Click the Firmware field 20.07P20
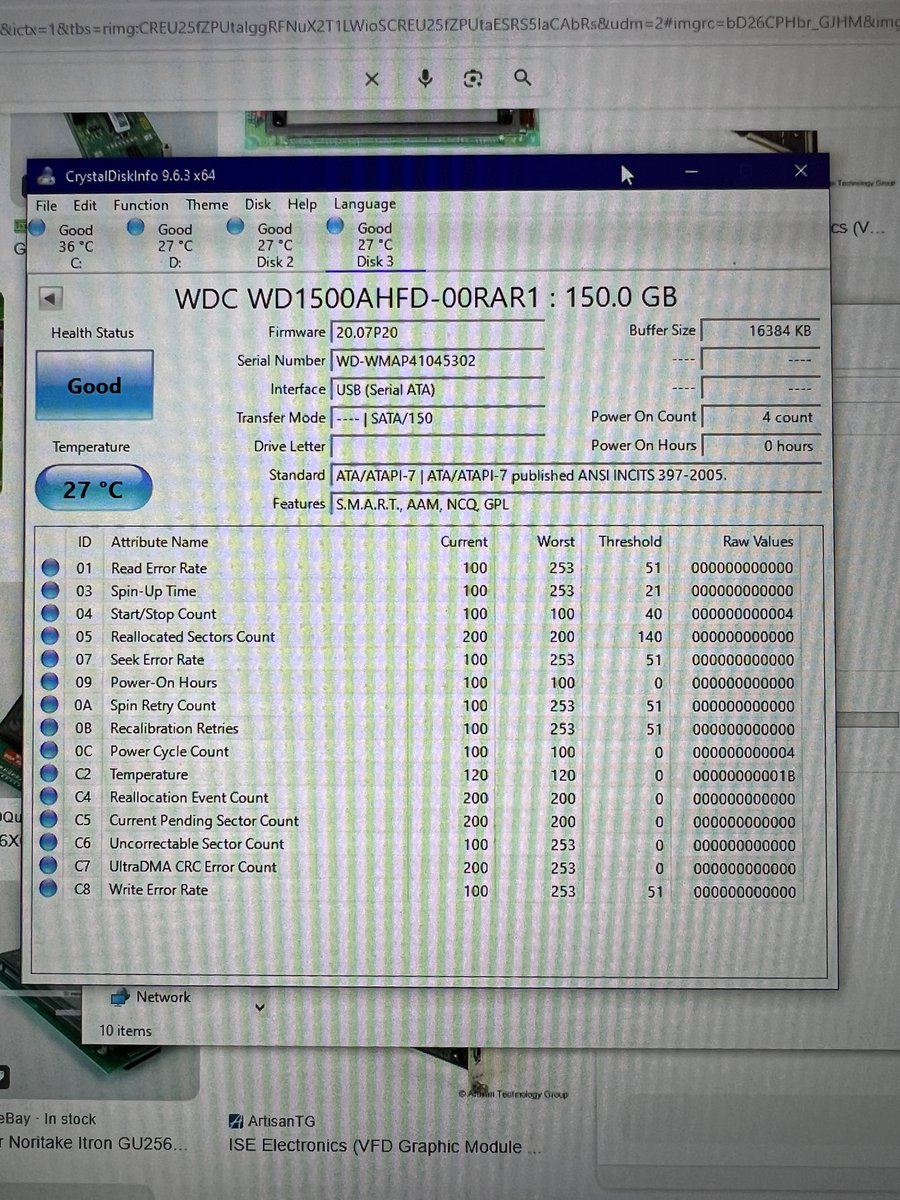Viewport: 900px width, 1200px height. click(x=437, y=332)
